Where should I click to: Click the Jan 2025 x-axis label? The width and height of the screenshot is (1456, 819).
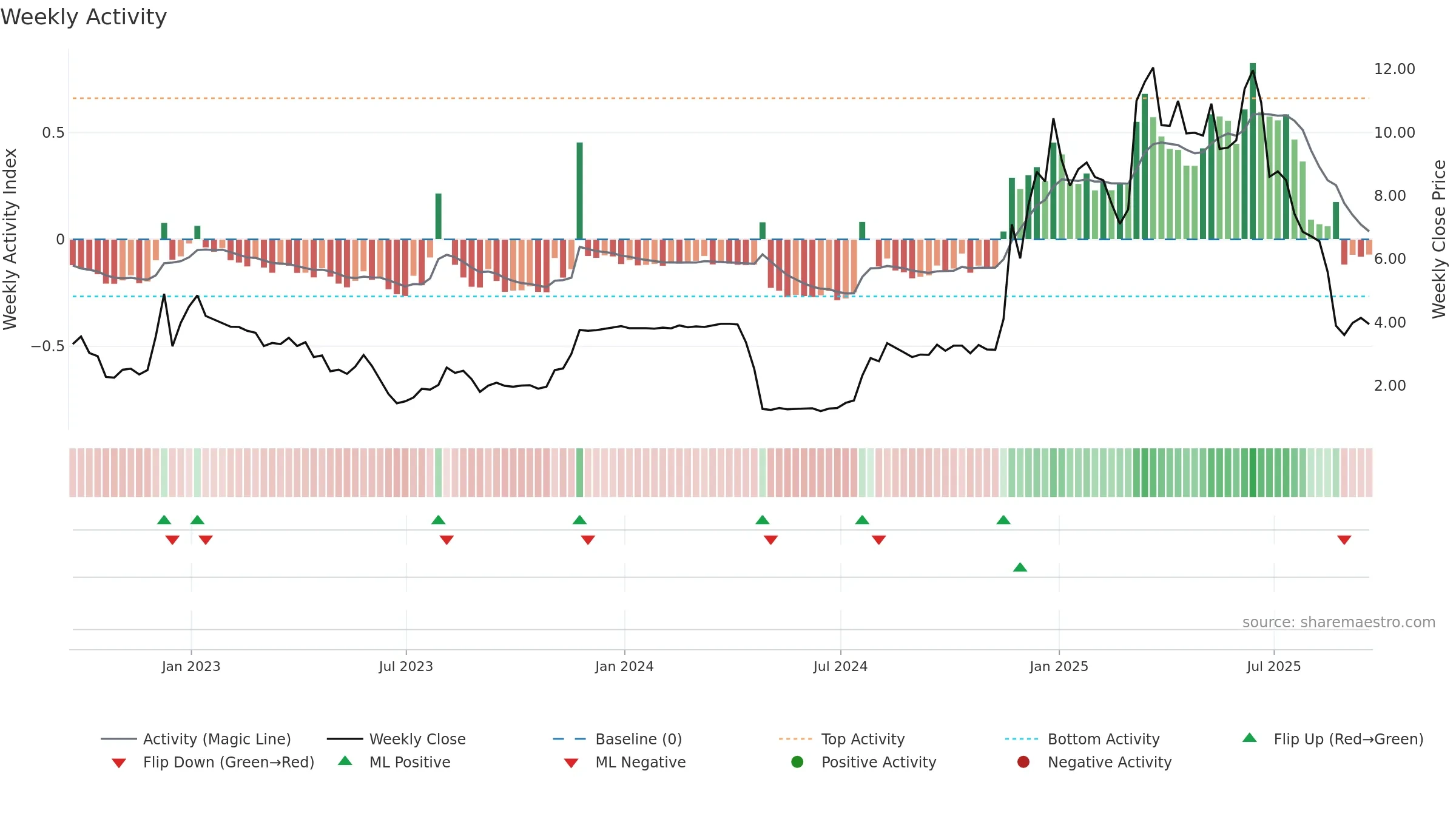(x=1059, y=667)
